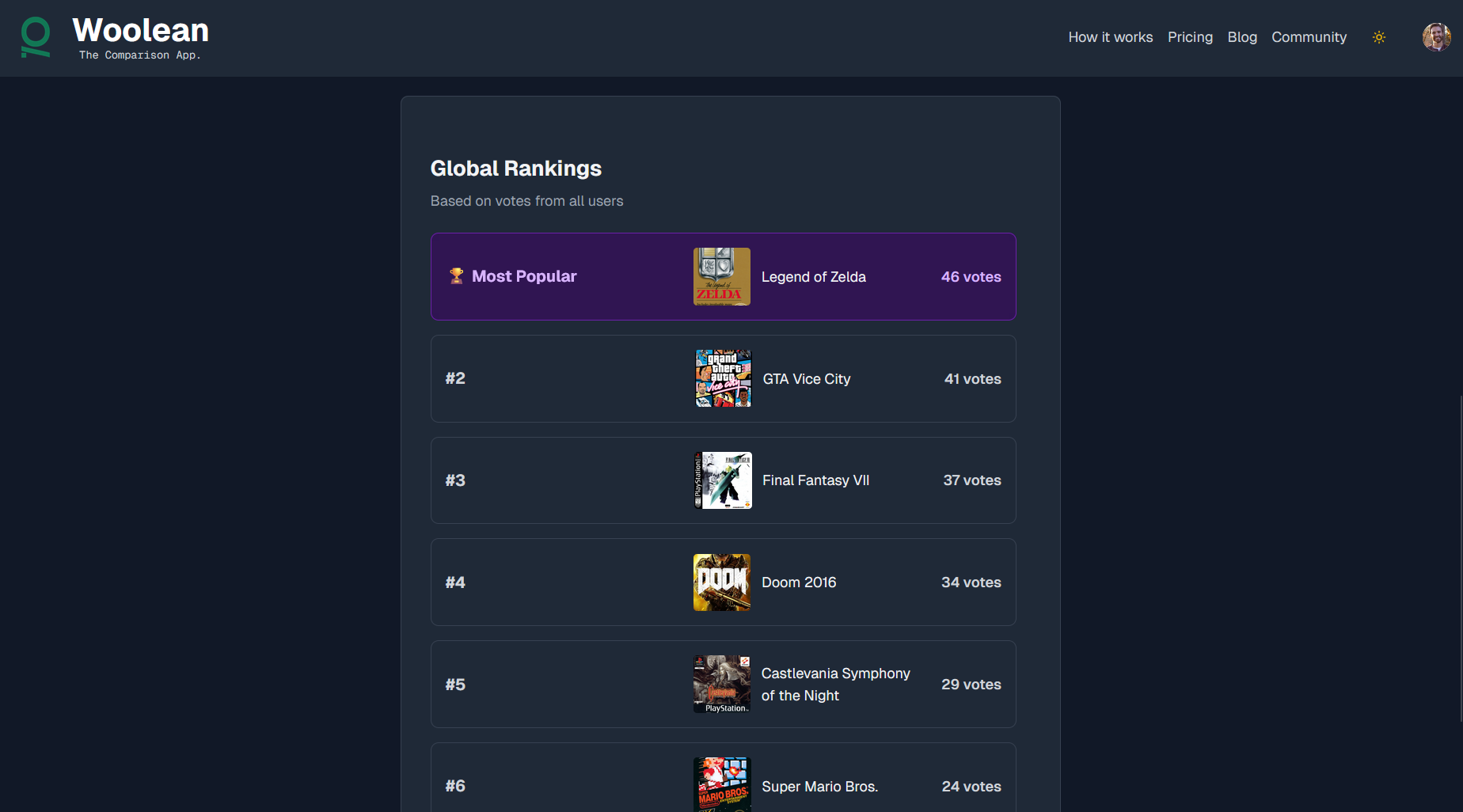Click the page vertical scrollbar

[x=1460, y=558]
